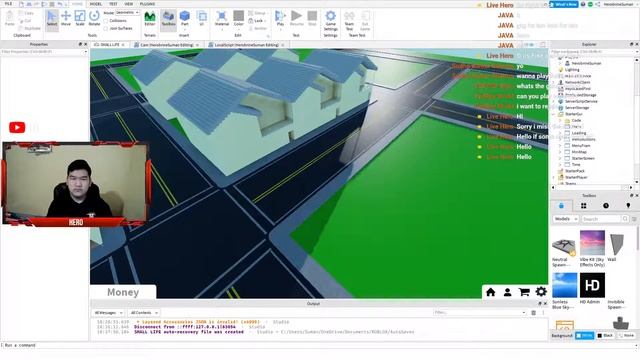640x360 pixels.
Task: Set Toolbox background to White
Action: tap(584, 336)
